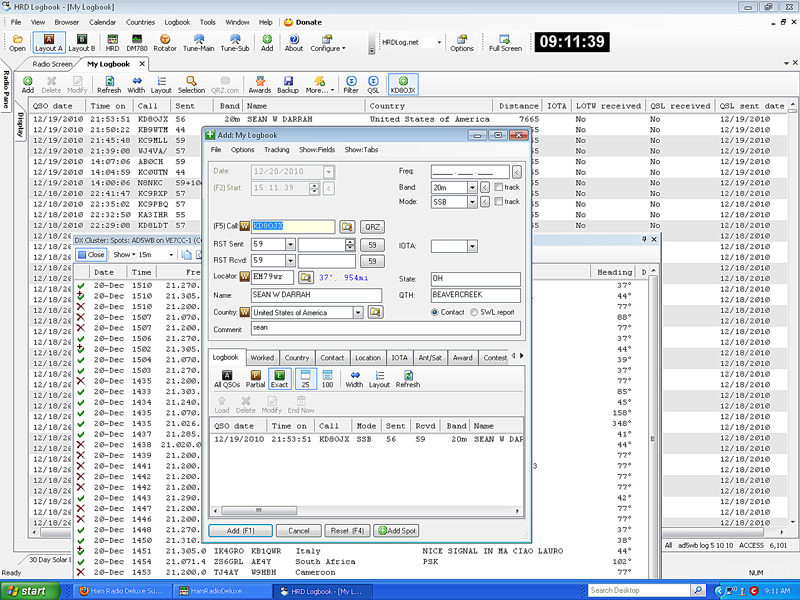
Task: Click the Add Spot button
Action: point(396,531)
